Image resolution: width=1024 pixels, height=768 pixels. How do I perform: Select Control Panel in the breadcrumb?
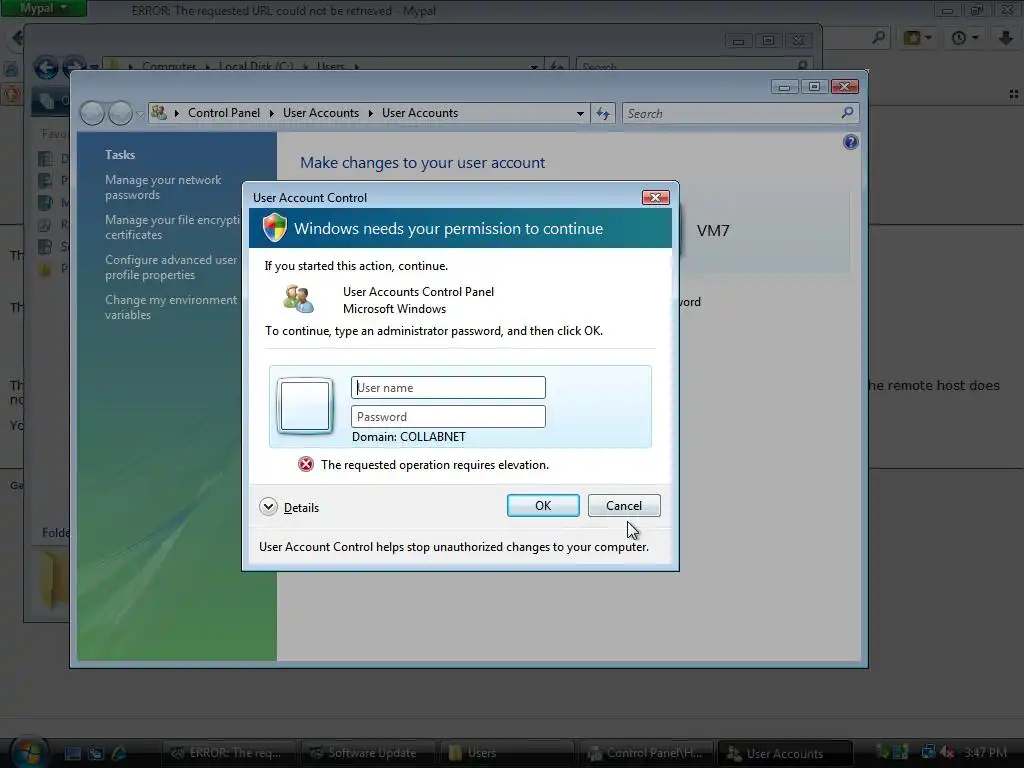224,113
